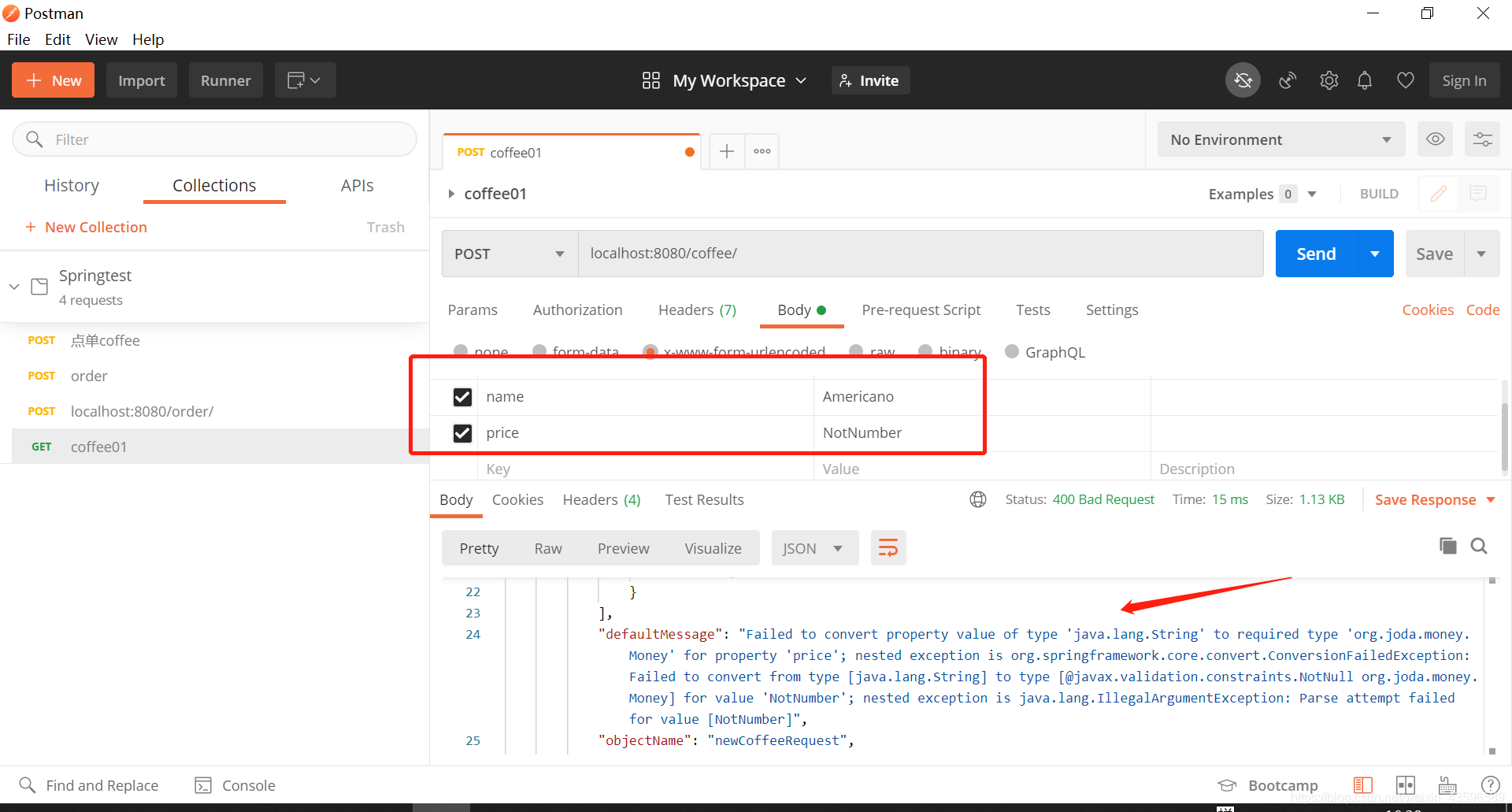
Task: Uncheck the name parameter checkbox
Action: pos(462,397)
